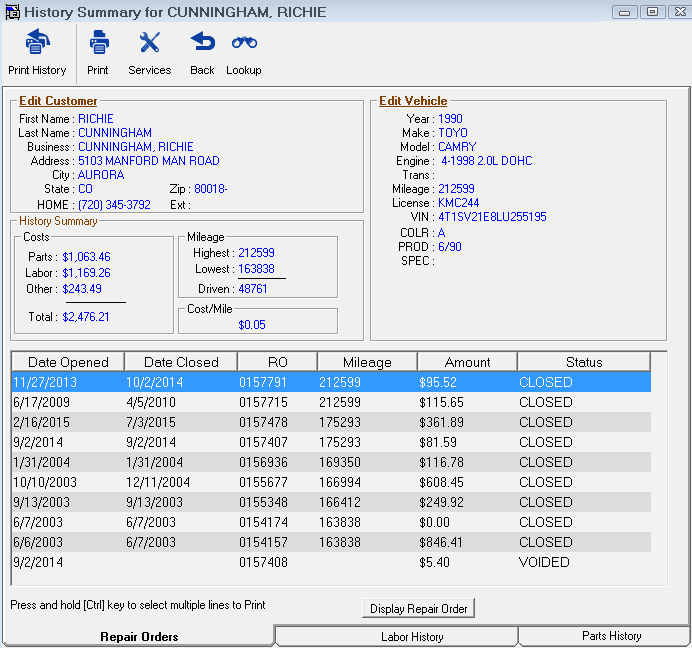The width and height of the screenshot is (692, 648).
Task: Select repair order 0155677 row
Action: pyautogui.click(x=331, y=482)
